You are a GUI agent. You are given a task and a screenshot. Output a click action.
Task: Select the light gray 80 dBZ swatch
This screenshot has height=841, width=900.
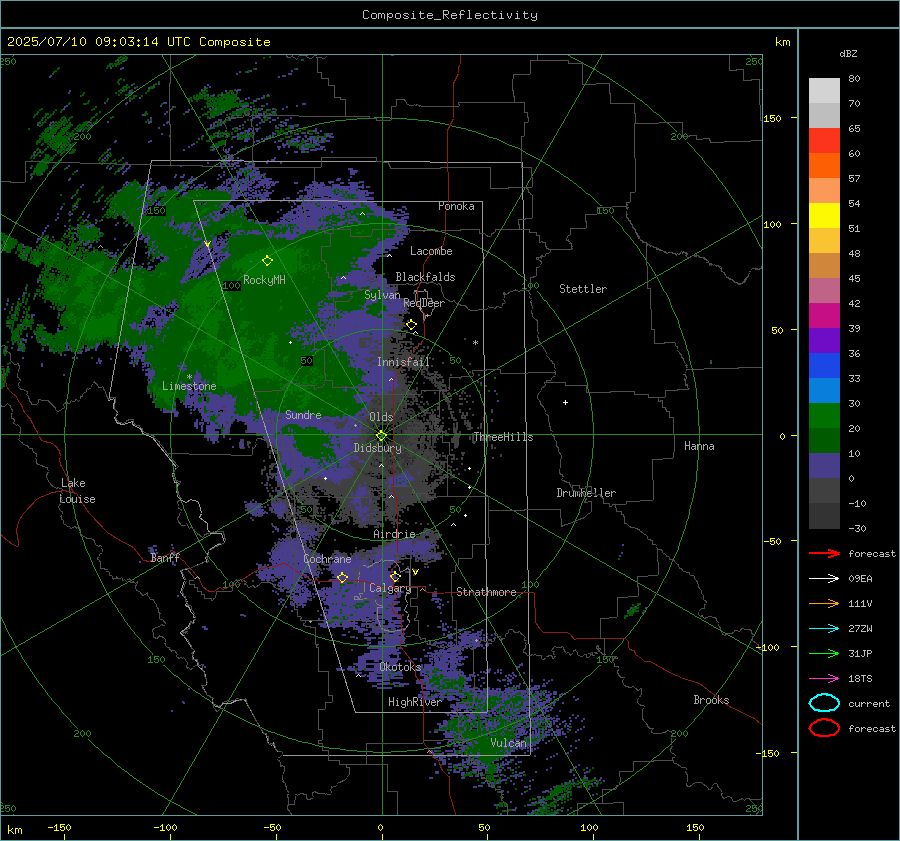[x=824, y=90]
